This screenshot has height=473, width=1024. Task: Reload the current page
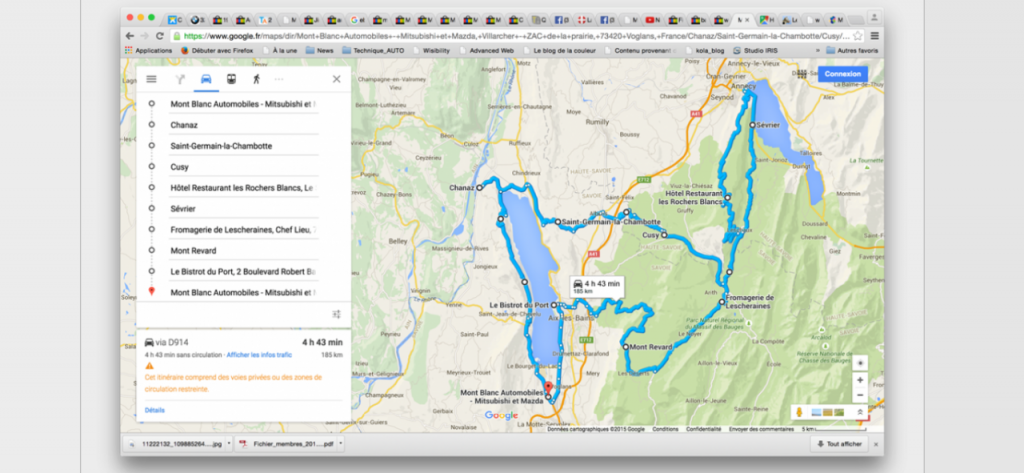[x=160, y=36]
